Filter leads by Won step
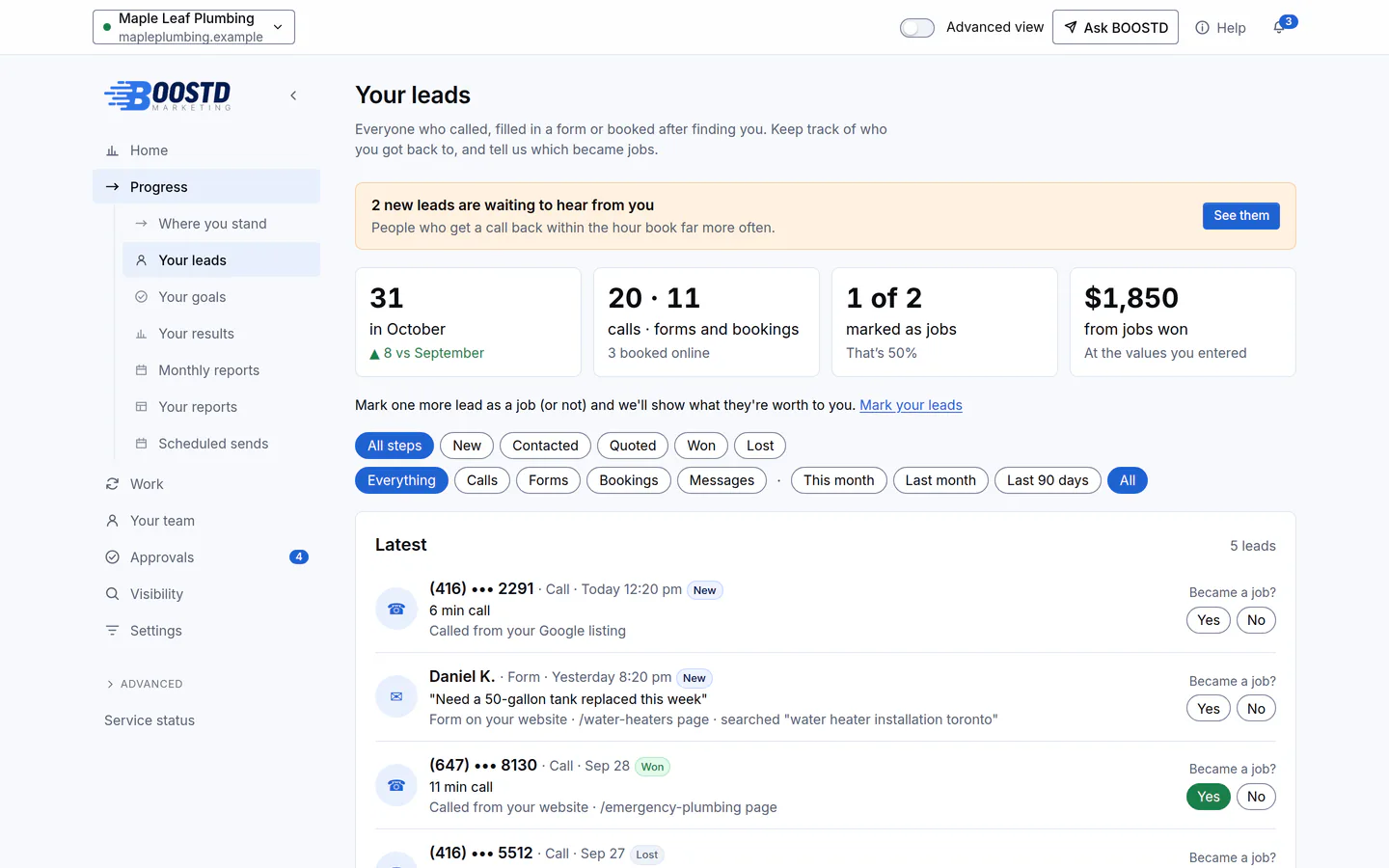Viewport: 1389px width, 868px height. [x=701, y=446]
